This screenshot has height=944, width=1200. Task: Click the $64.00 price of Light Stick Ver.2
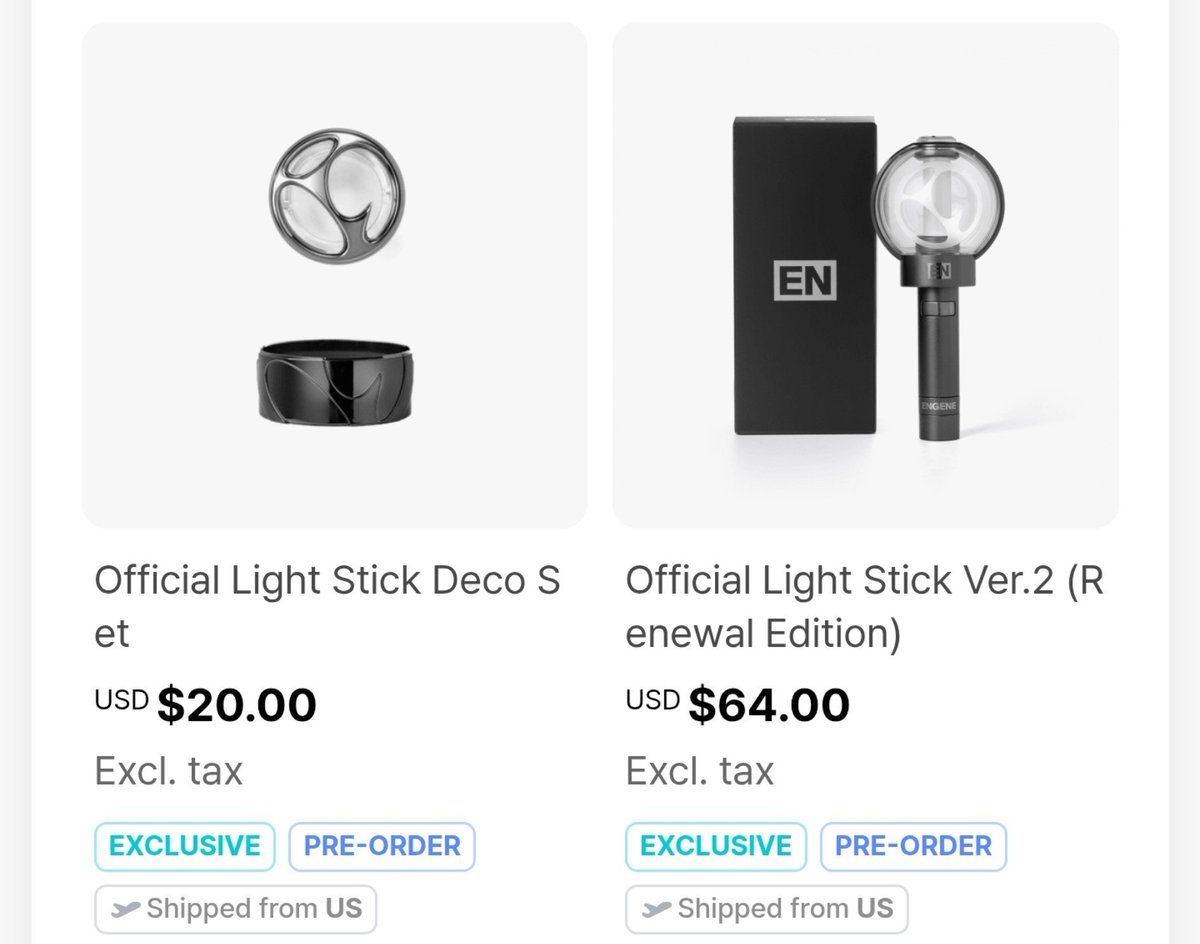(x=769, y=705)
